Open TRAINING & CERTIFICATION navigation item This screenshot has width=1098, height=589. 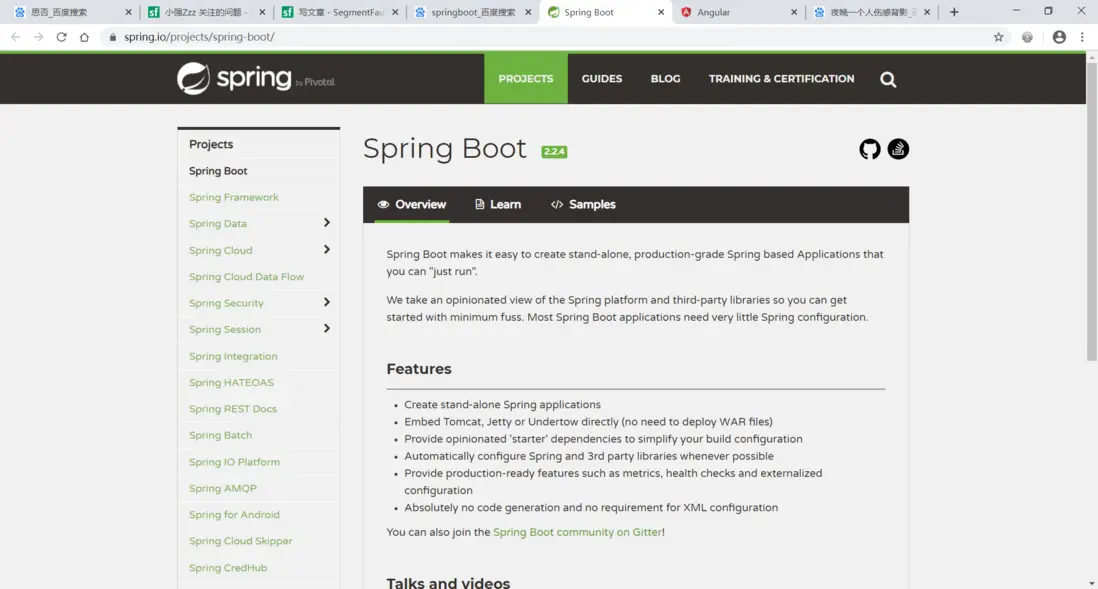[781, 78]
